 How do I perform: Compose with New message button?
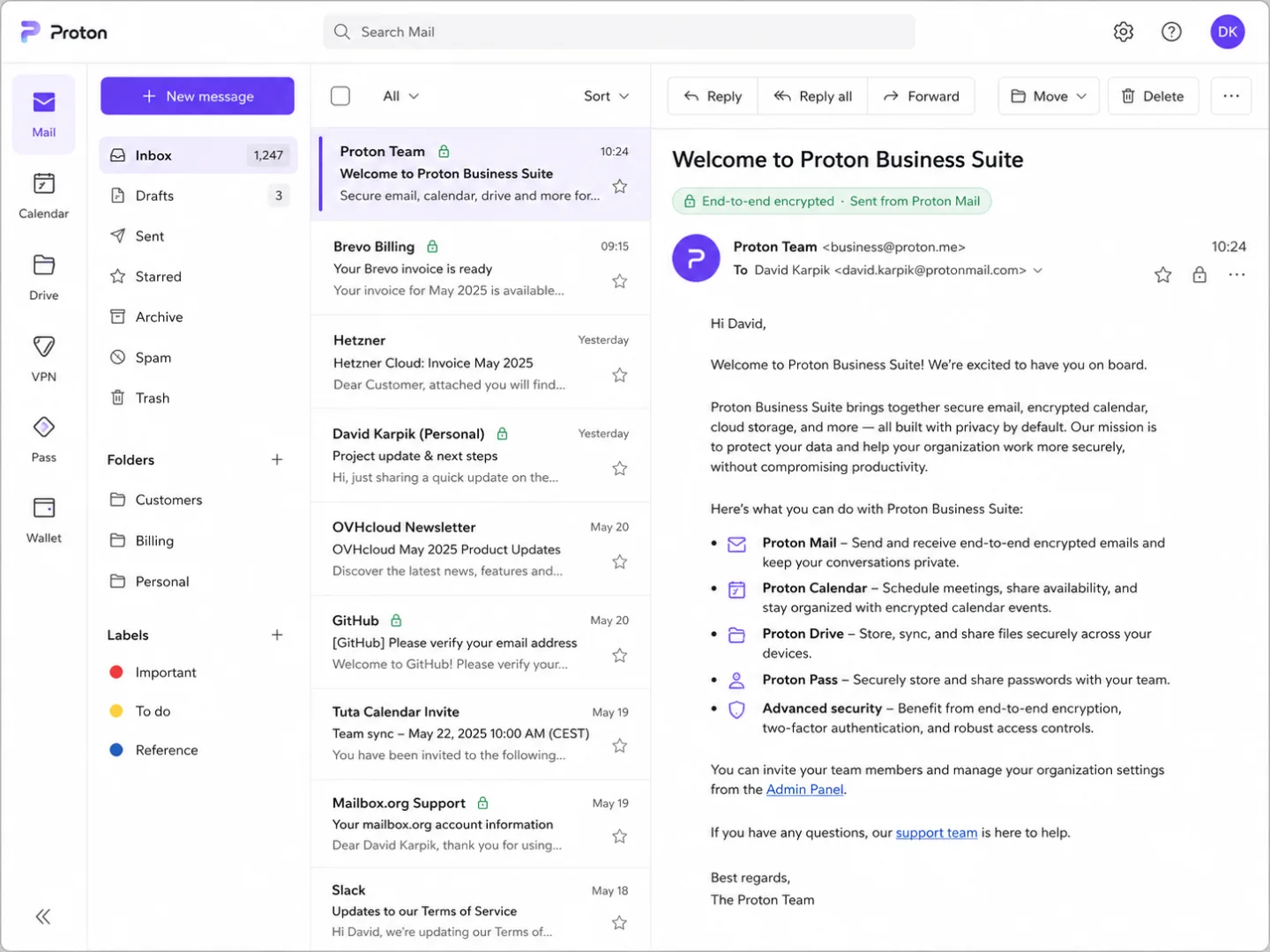[198, 96]
